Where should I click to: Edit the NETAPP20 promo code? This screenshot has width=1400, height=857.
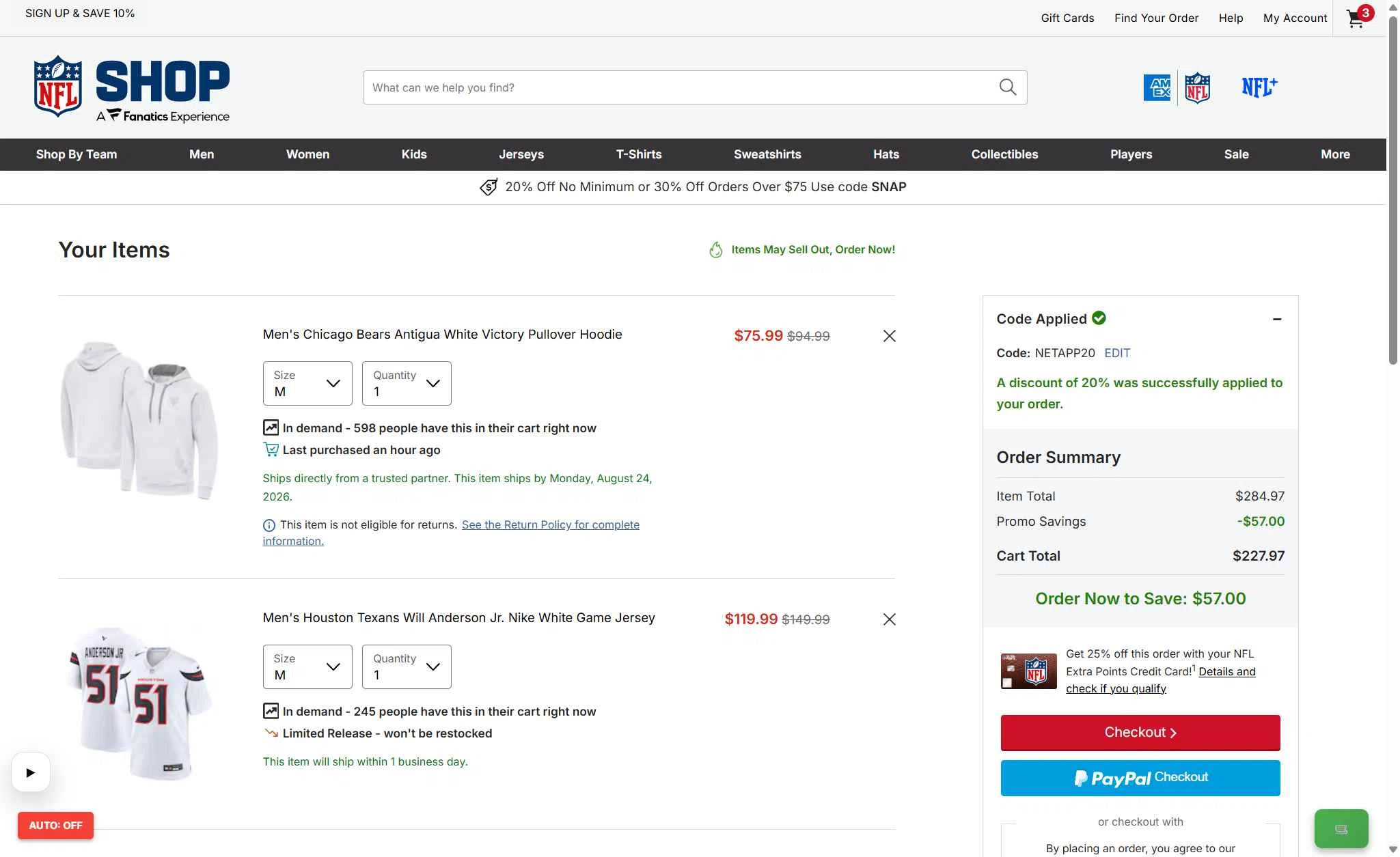1117,353
